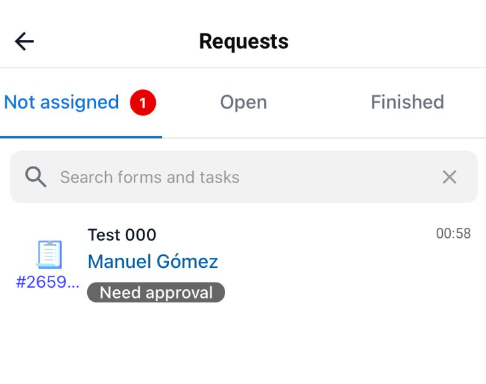Screen dimensions: 486x384
Task: Click the search magnifier icon
Action: tap(36, 177)
